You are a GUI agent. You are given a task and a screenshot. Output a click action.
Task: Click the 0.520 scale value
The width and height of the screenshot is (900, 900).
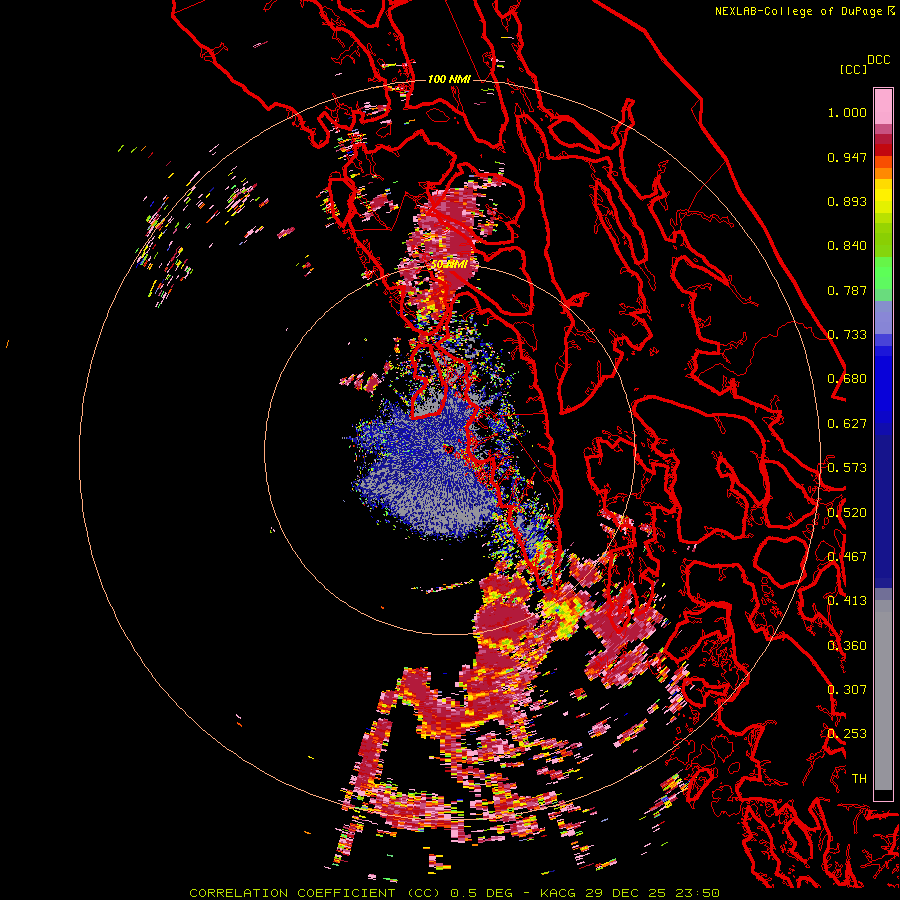click(847, 513)
